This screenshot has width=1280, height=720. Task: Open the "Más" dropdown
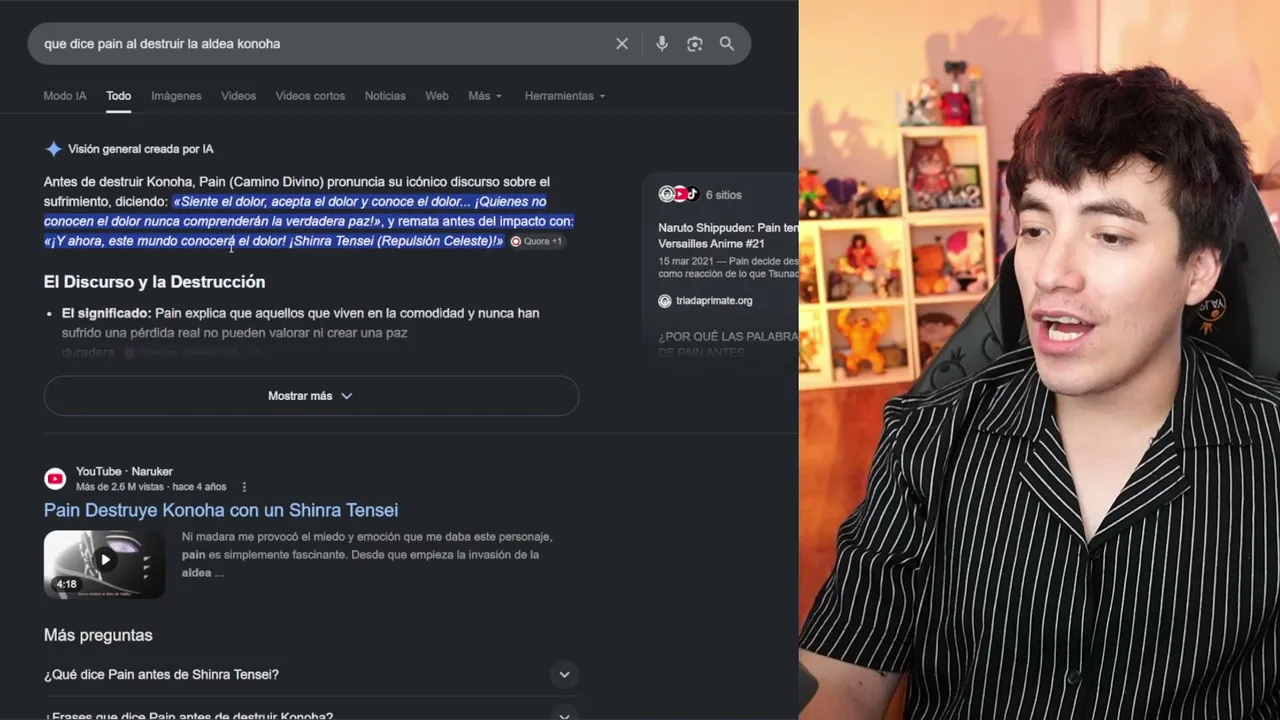pyautogui.click(x=485, y=96)
